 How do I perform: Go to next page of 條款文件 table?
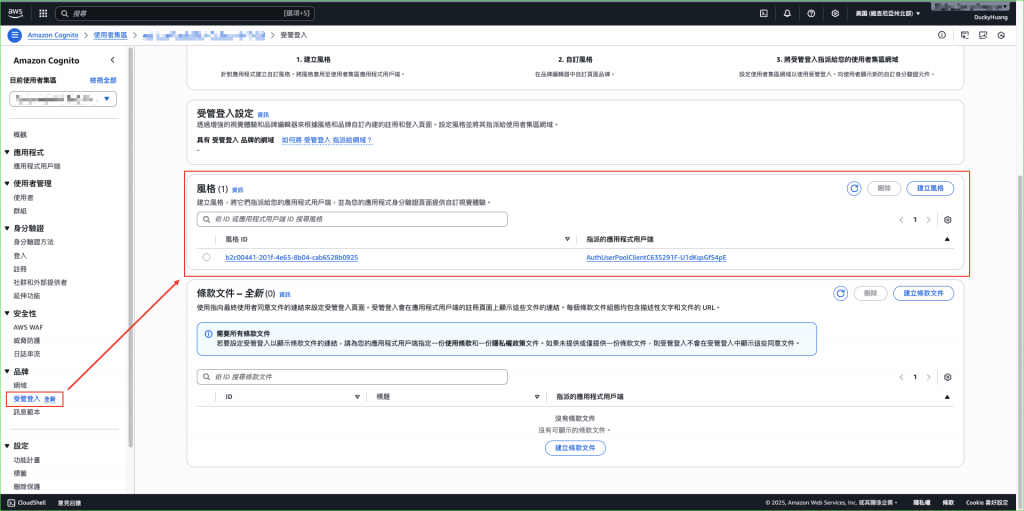(x=929, y=377)
